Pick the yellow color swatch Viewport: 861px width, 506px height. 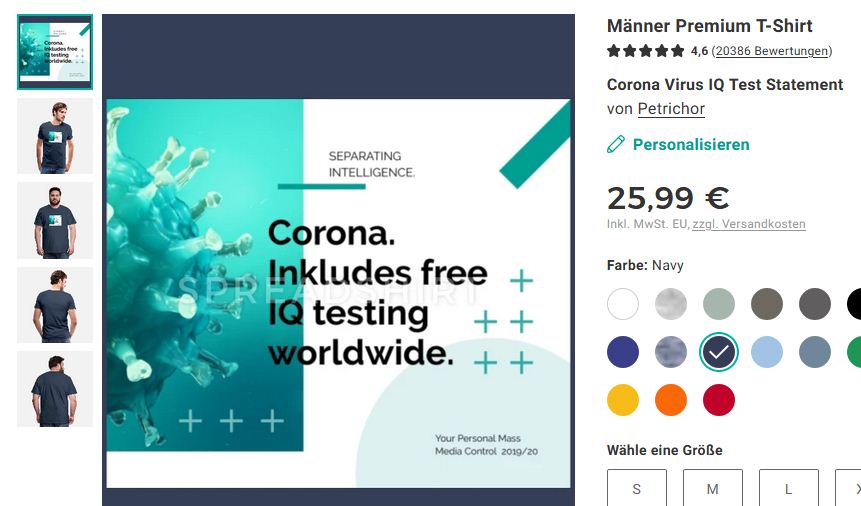coord(623,399)
